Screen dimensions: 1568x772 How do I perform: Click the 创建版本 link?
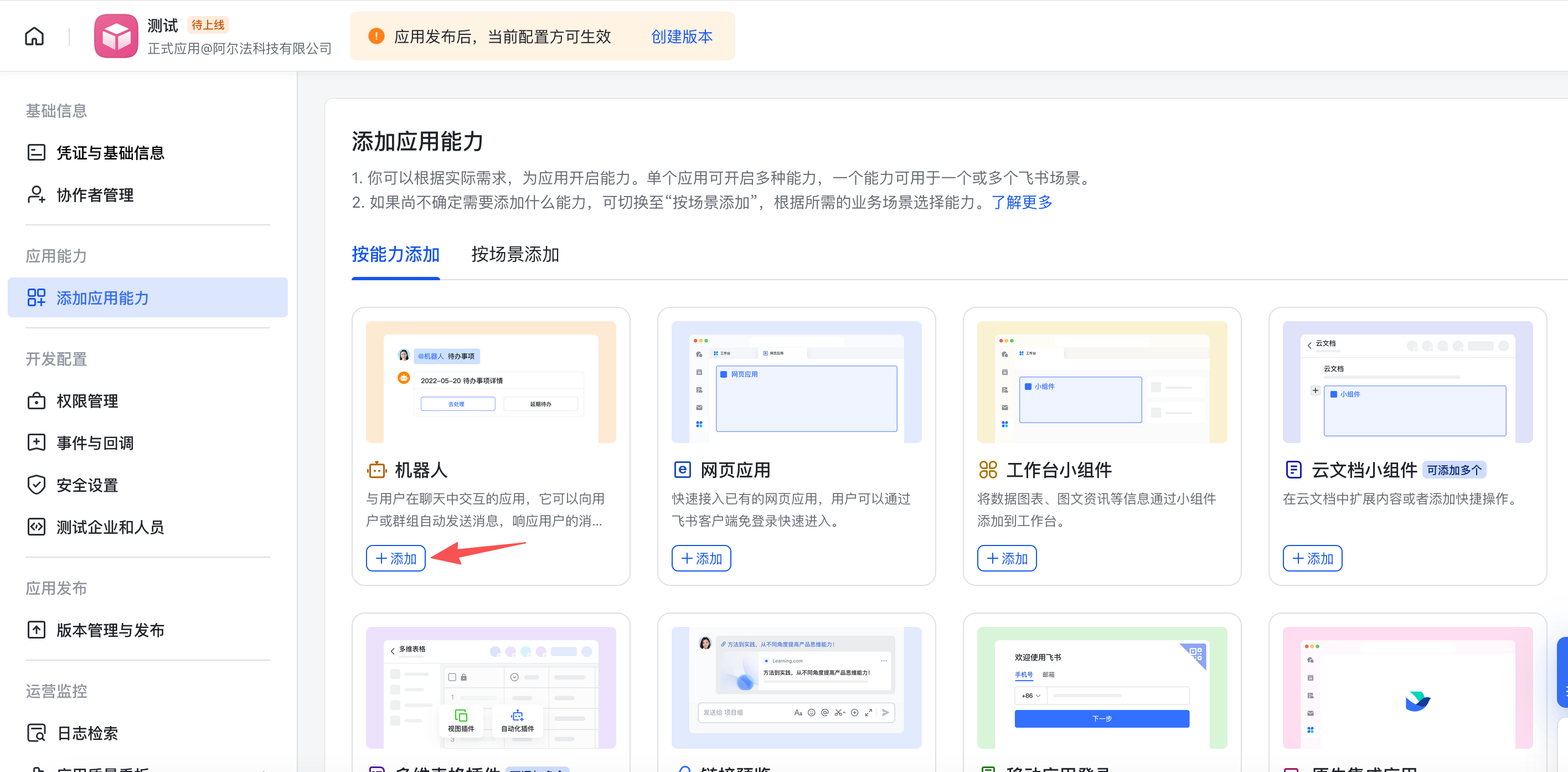coord(681,37)
